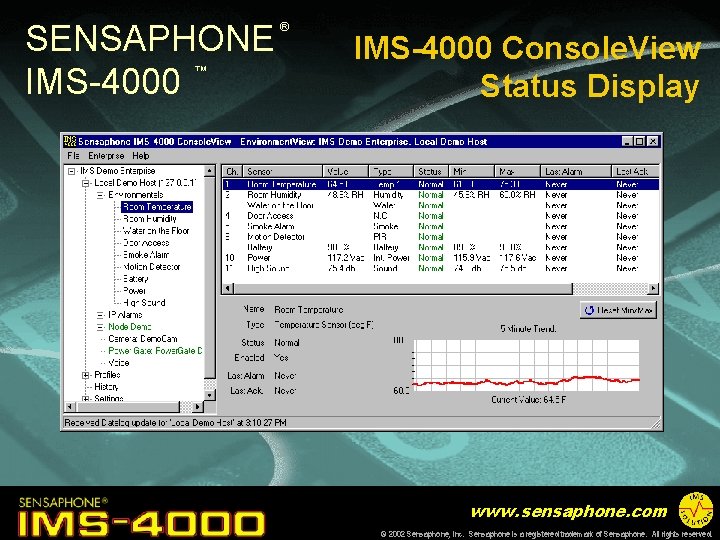Click the IMS Solution logo badge
Image resolution: width=720 pixels, height=540 pixels.
click(696, 510)
